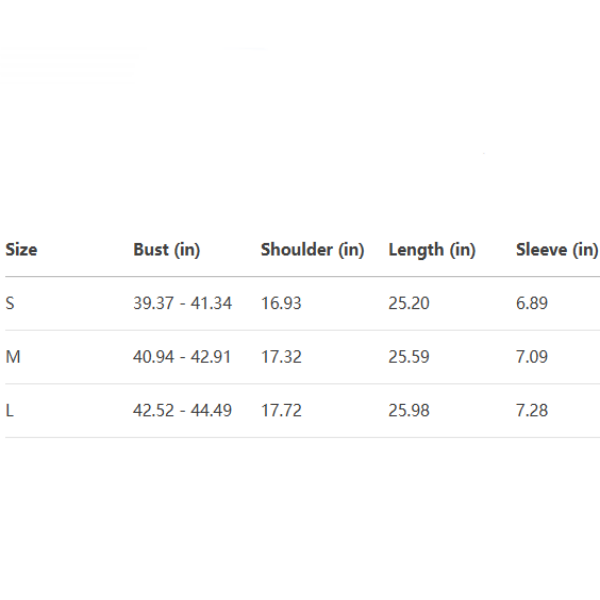Click the Bust (in) column header
Image resolution: width=600 pixels, height=600 pixels.
pyautogui.click(x=166, y=250)
